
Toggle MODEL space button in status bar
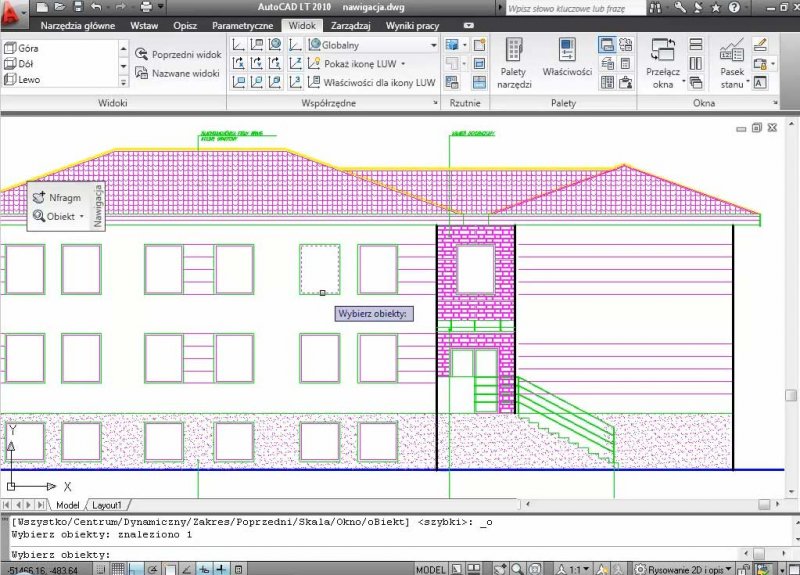pyautogui.click(x=431, y=569)
